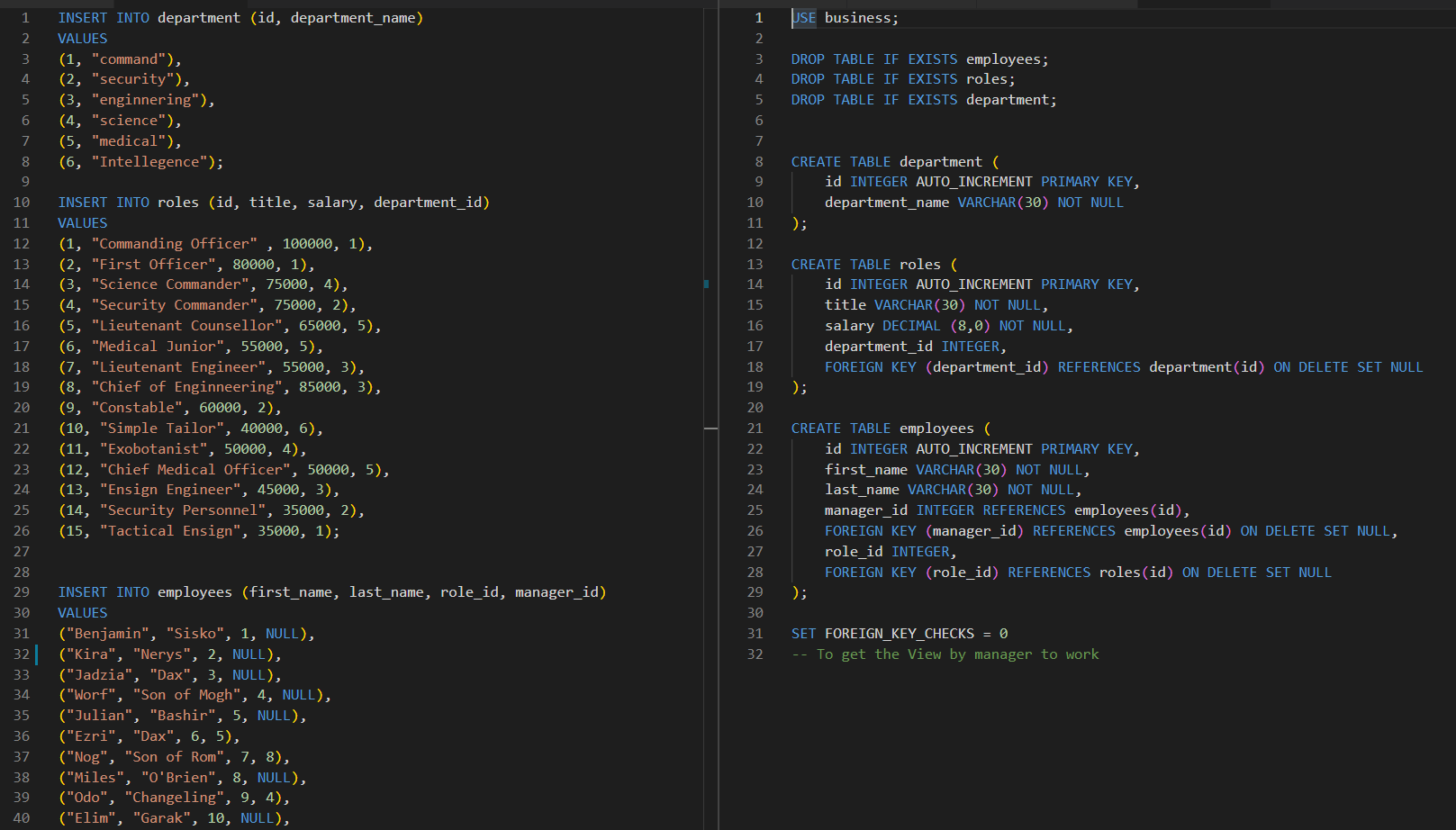
Task: Click "Nerys" last name text
Action: [162, 654]
